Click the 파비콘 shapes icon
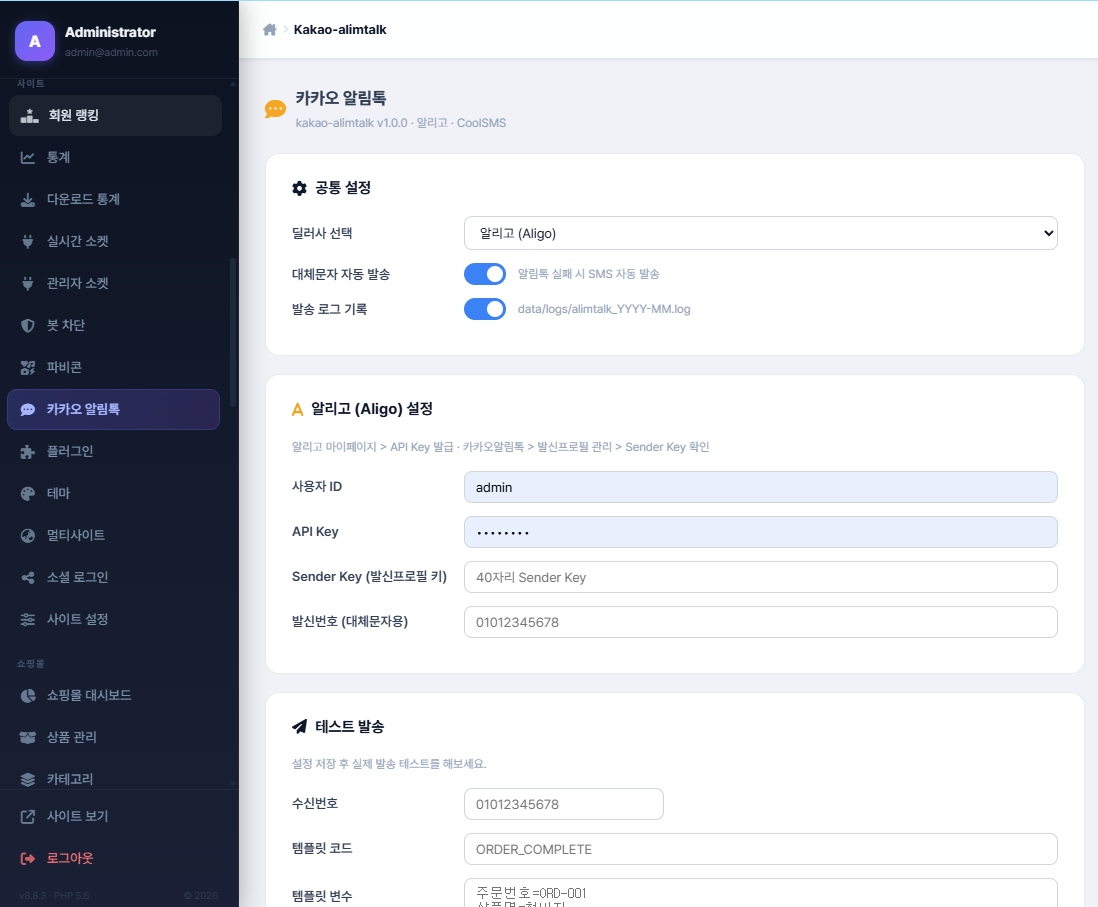The height and width of the screenshot is (907, 1098). click(x=27, y=368)
